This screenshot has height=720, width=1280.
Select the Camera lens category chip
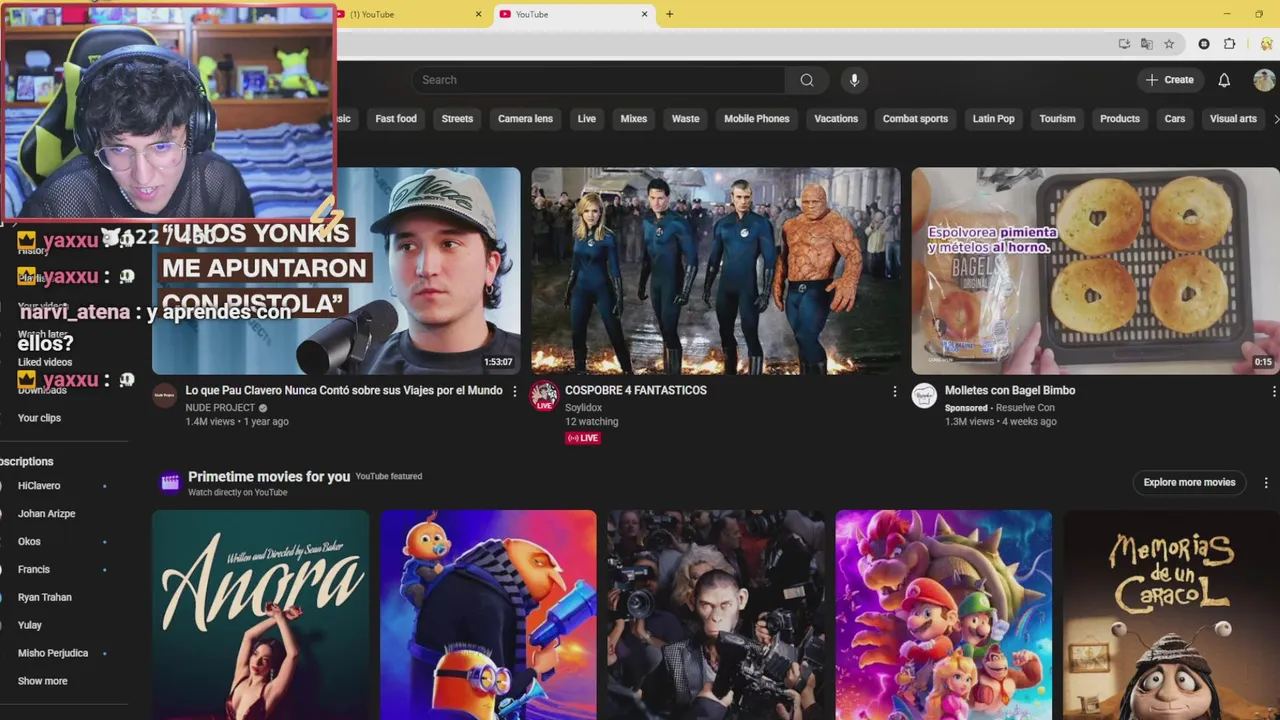point(525,119)
